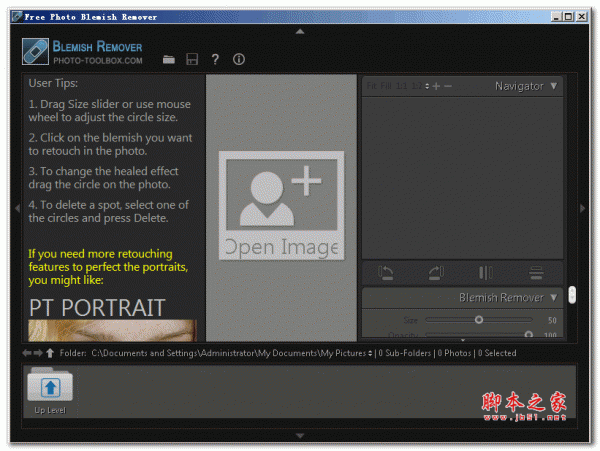
Task: Click the undo arrow icon under navigator
Action: [x=386, y=273]
